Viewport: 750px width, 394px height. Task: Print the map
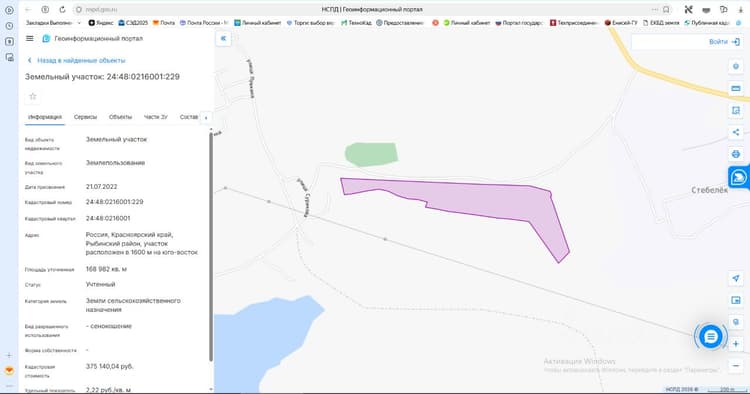(736, 154)
